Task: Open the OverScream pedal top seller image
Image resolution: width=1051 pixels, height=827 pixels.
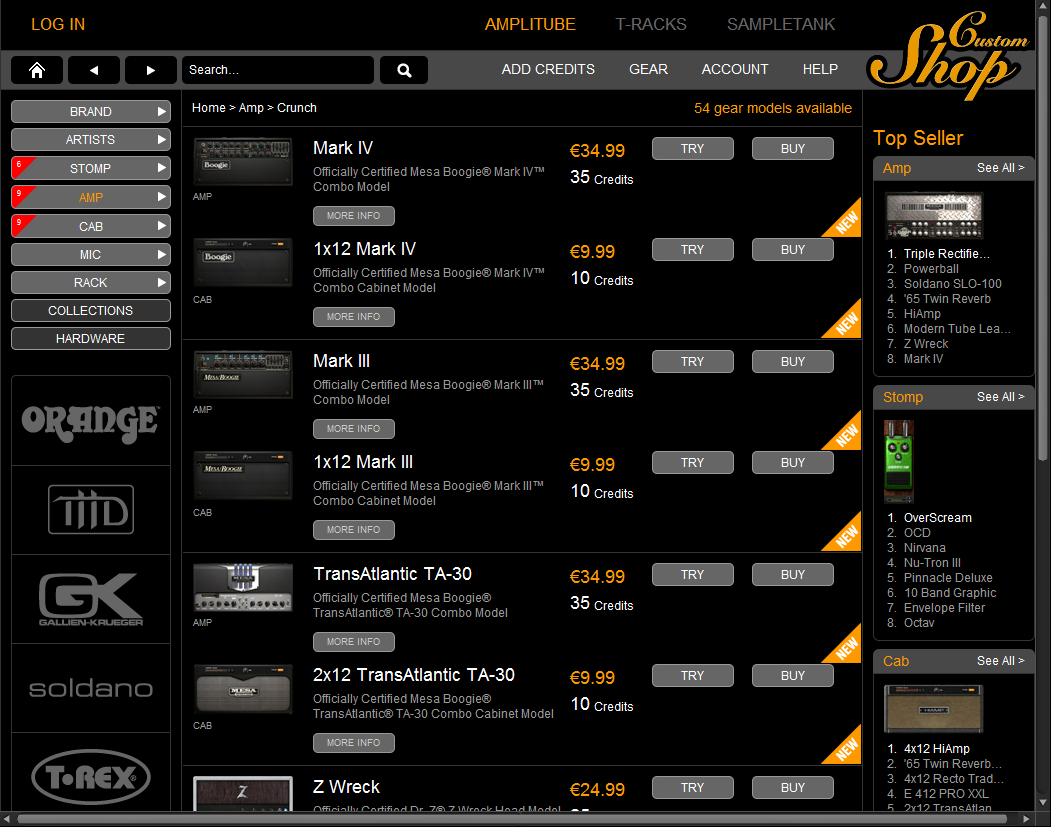Action: pyautogui.click(x=899, y=461)
